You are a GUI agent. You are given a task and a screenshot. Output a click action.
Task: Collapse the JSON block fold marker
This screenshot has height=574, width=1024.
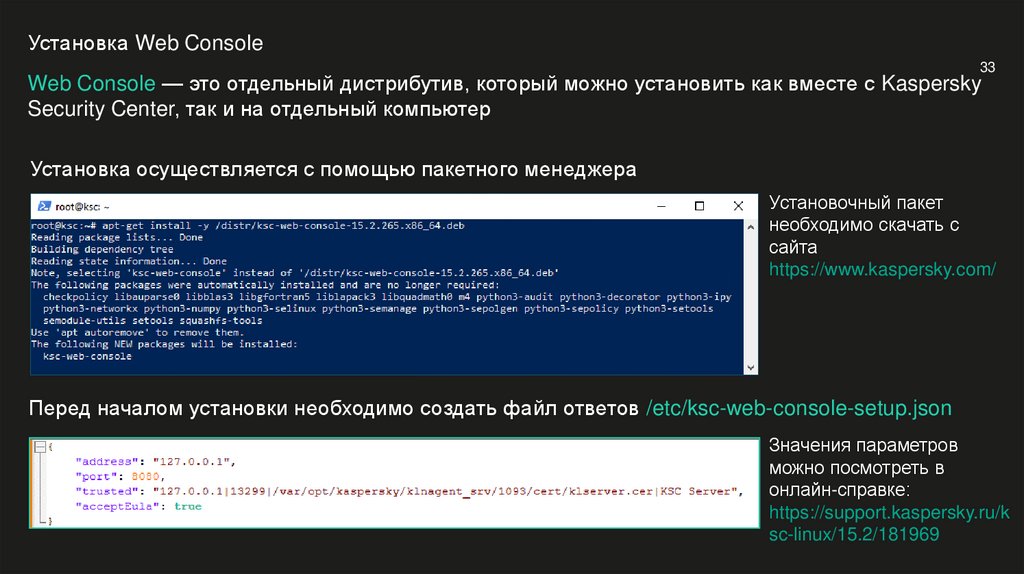40,447
